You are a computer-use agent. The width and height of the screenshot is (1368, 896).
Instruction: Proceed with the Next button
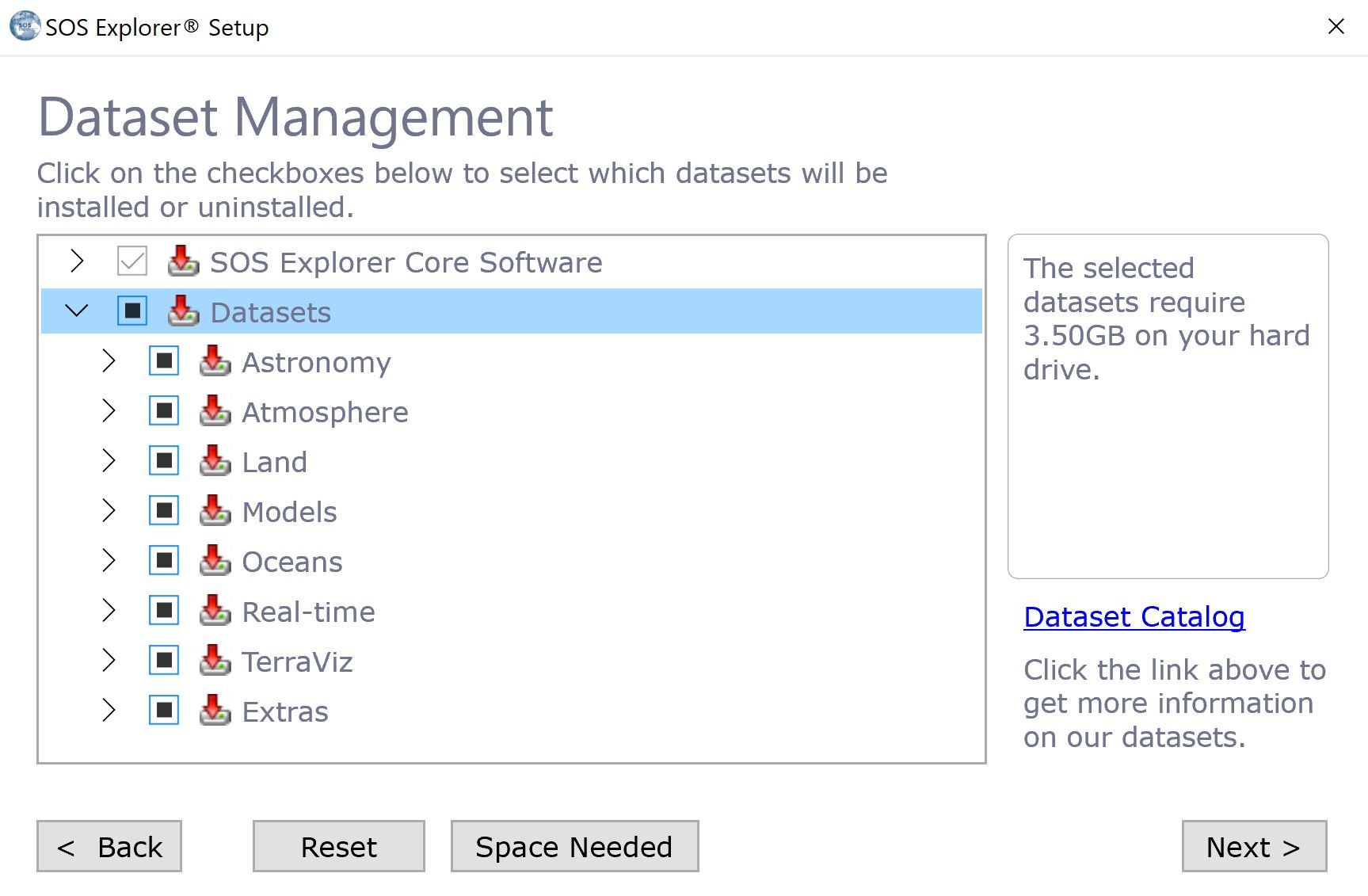click(x=1254, y=846)
